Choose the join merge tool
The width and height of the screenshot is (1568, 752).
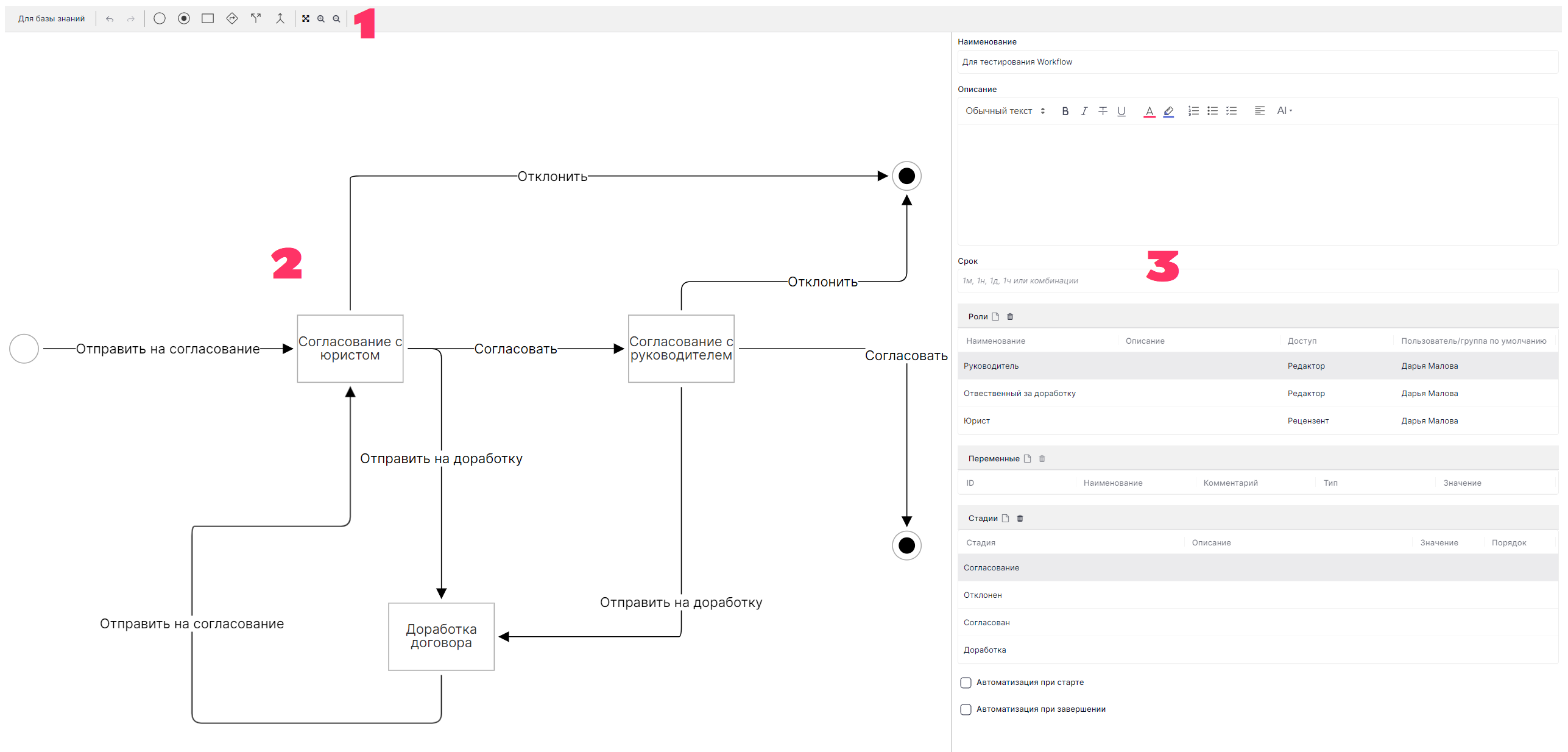coord(280,18)
